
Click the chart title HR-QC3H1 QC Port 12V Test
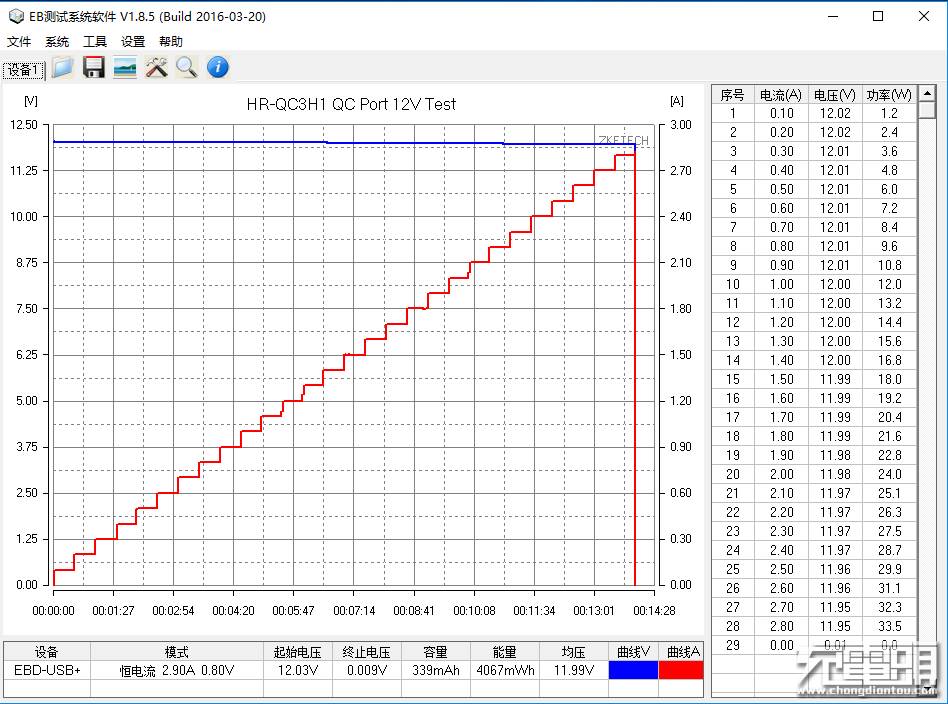351,104
